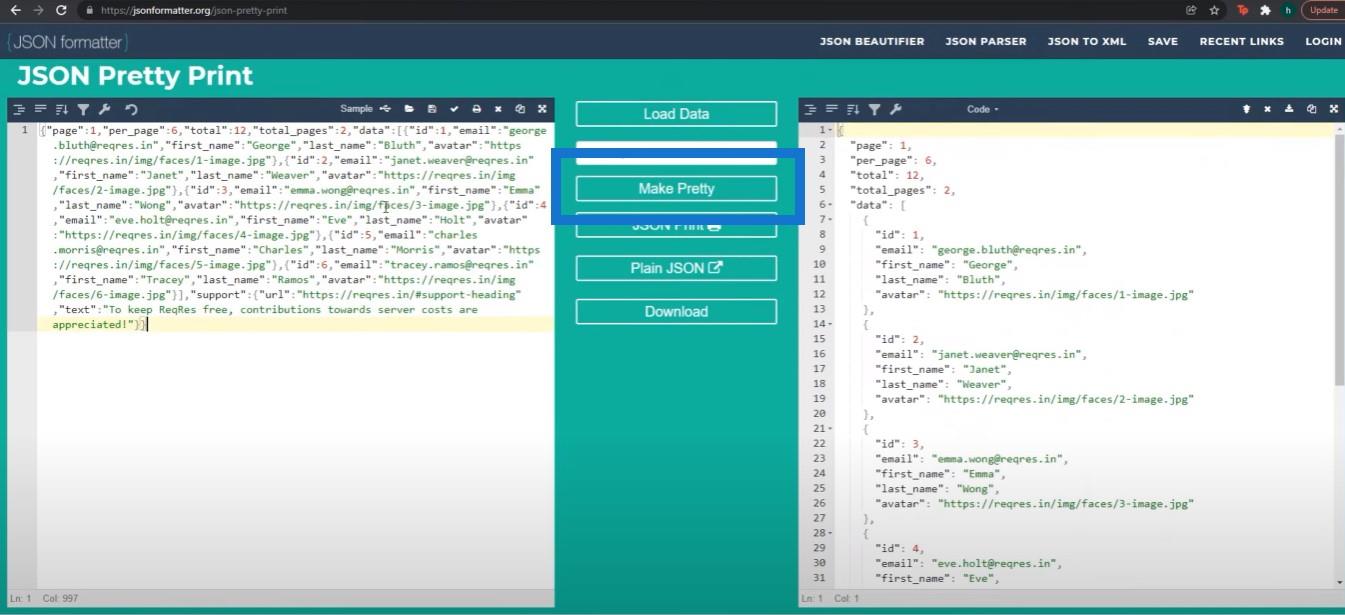Clear the right editor with X icon
The width and height of the screenshot is (1345, 615).
1267,109
